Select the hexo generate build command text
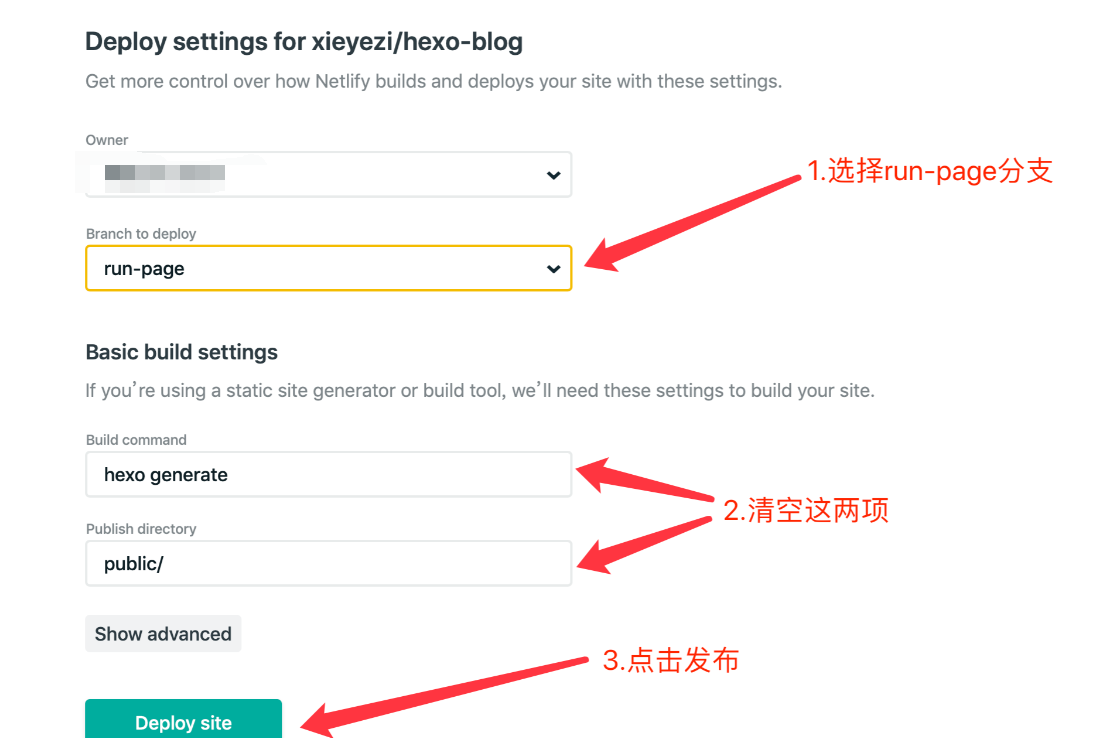The height and width of the screenshot is (738, 1109). click(x=166, y=474)
